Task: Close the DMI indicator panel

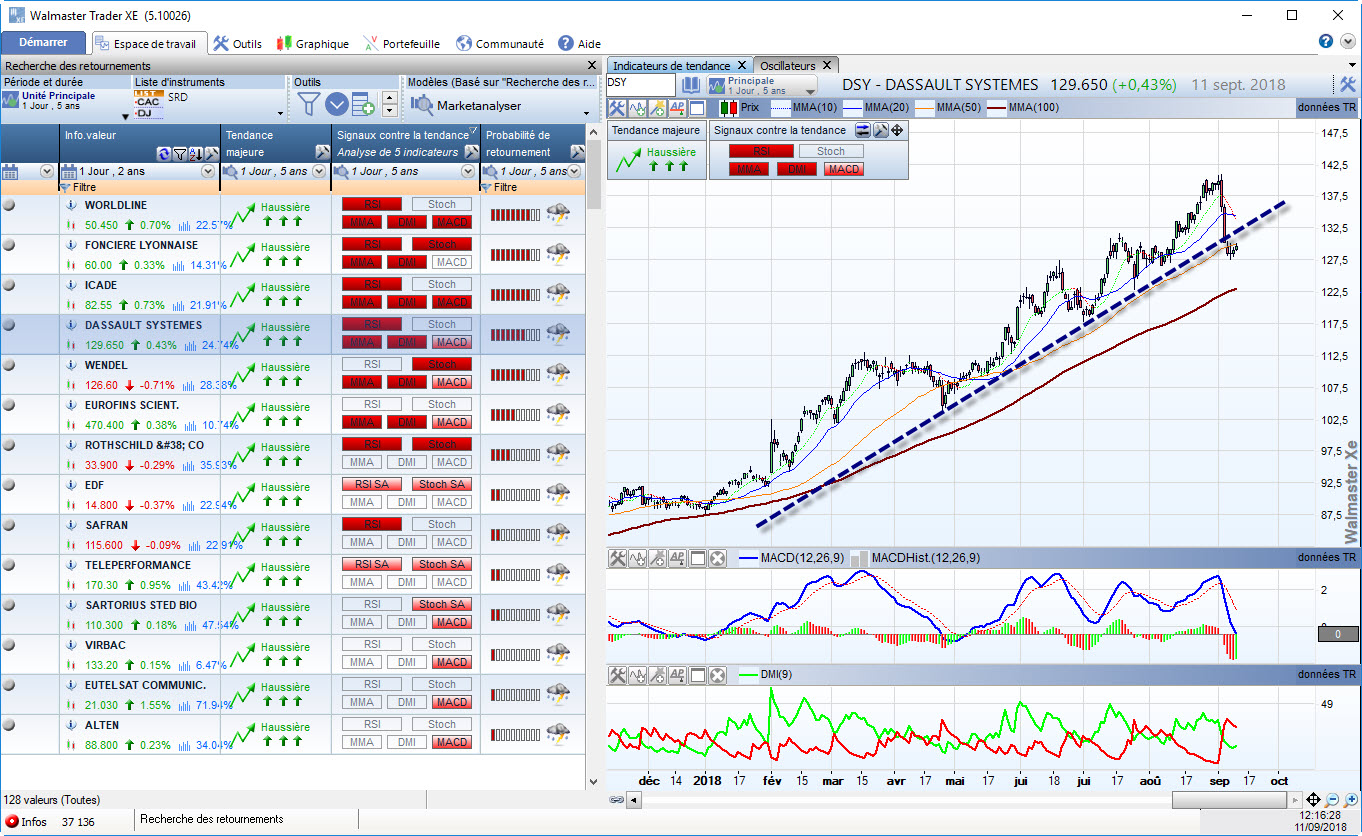Action: [x=717, y=675]
